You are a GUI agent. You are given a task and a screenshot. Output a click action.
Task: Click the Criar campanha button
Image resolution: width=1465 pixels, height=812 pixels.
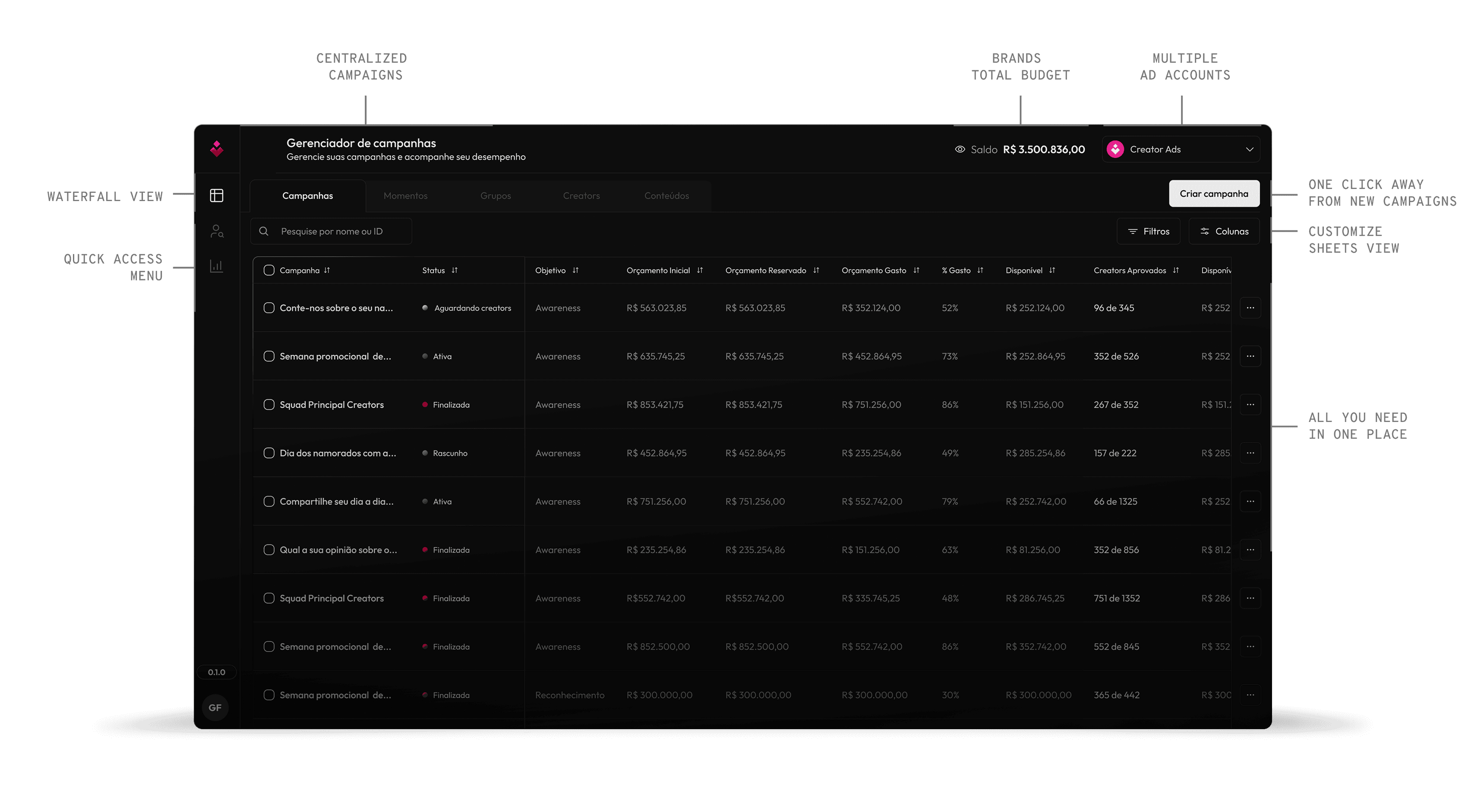click(1214, 194)
